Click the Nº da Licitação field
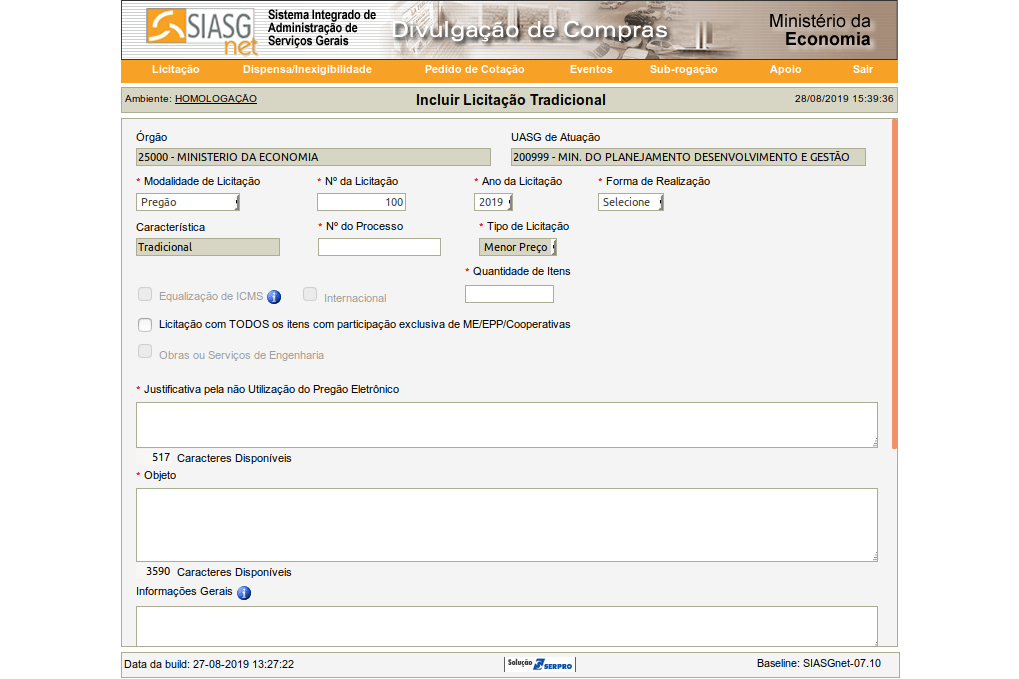 (361, 202)
